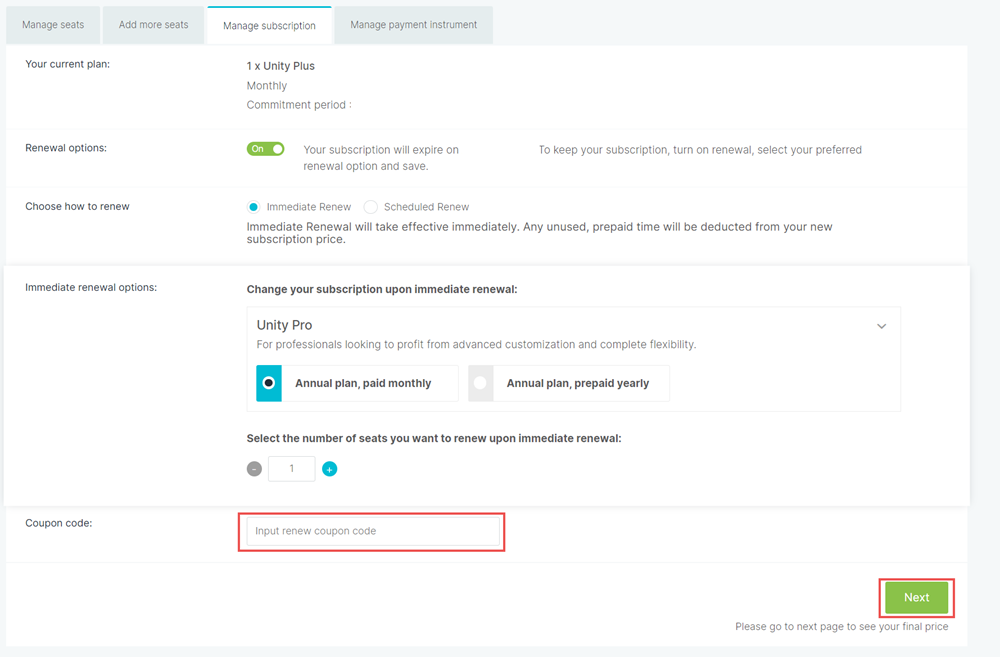Click the '1 x Unity Plus' plan text

coord(281,66)
